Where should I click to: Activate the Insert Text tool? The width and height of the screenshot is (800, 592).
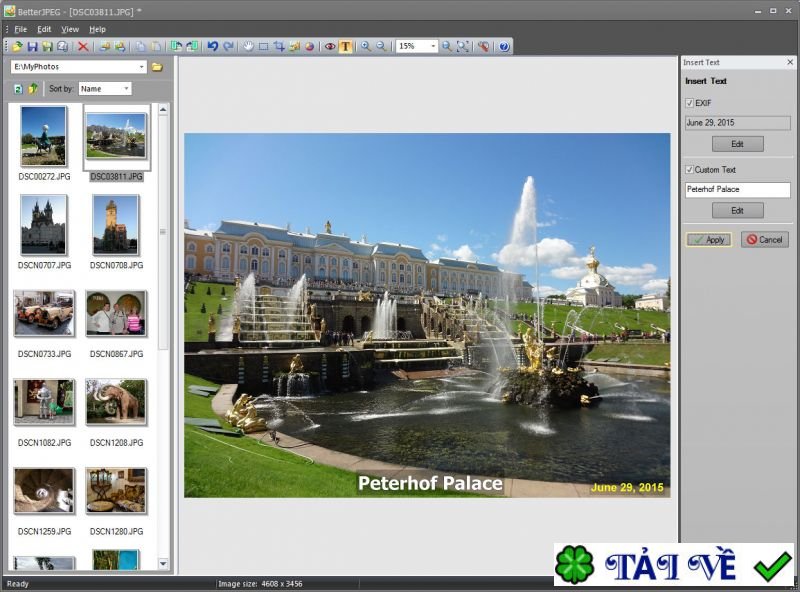(345, 46)
